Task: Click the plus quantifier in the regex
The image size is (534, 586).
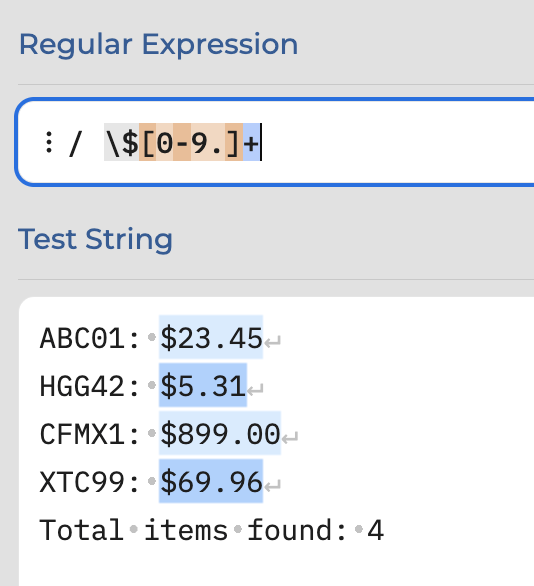Action: point(251,142)
